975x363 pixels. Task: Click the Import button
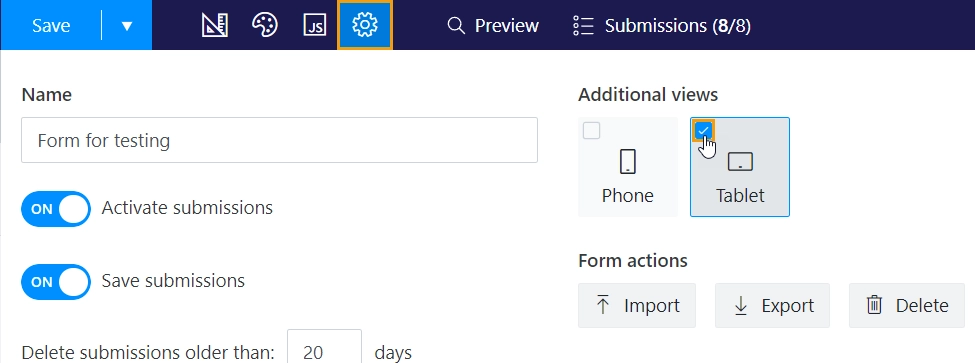(x=637, y=305)
